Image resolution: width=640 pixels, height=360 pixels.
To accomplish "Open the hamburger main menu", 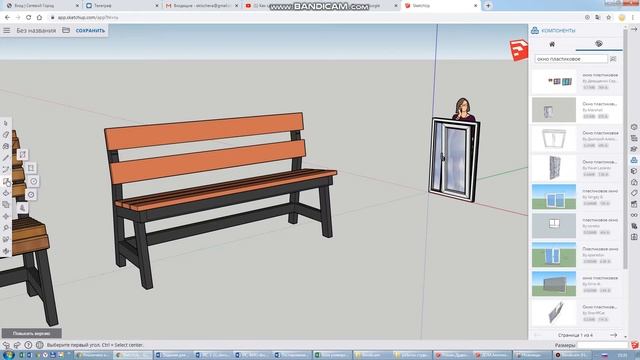I will 7,30.
